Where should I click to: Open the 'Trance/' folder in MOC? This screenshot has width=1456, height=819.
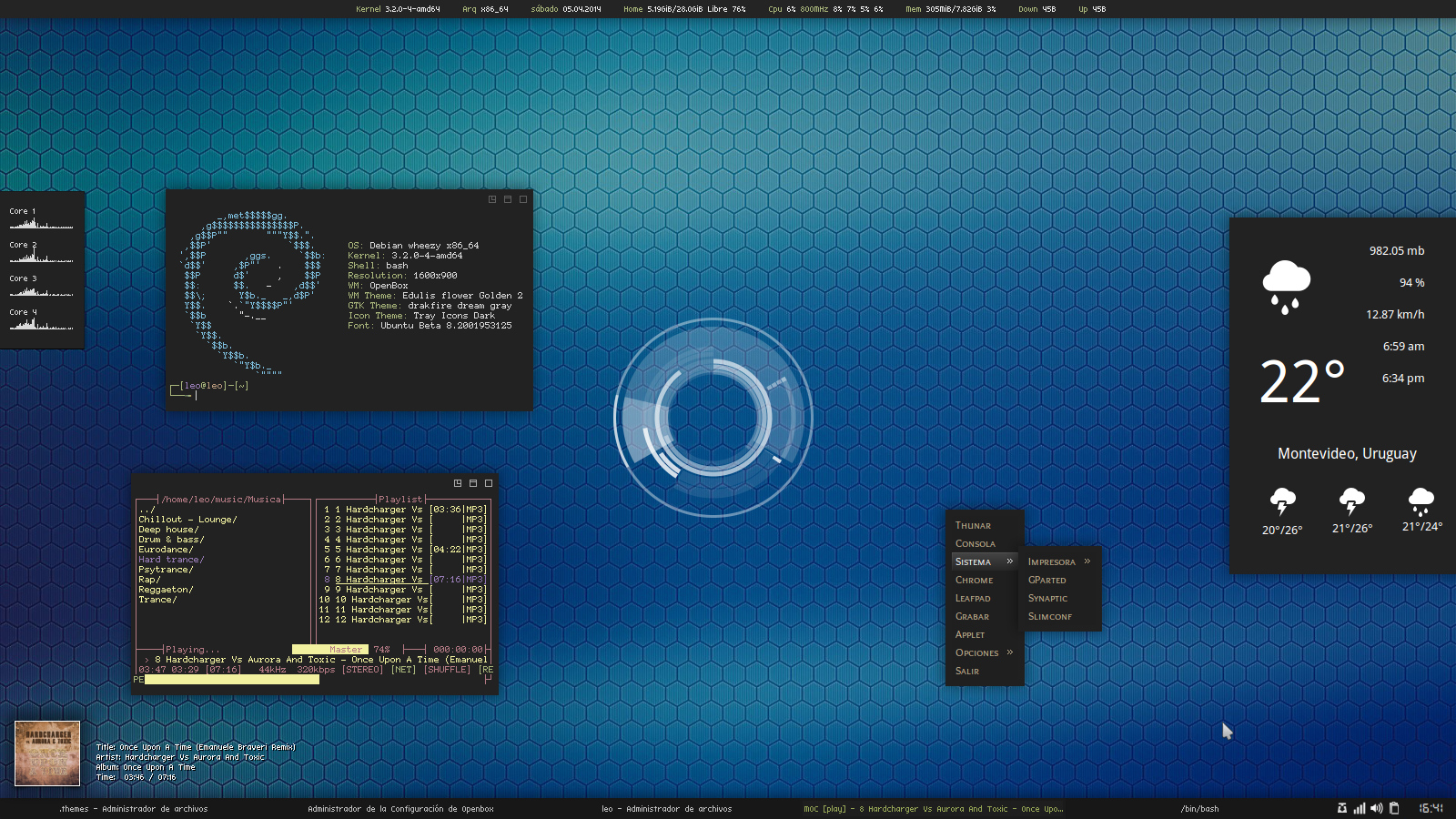(157, 600)
